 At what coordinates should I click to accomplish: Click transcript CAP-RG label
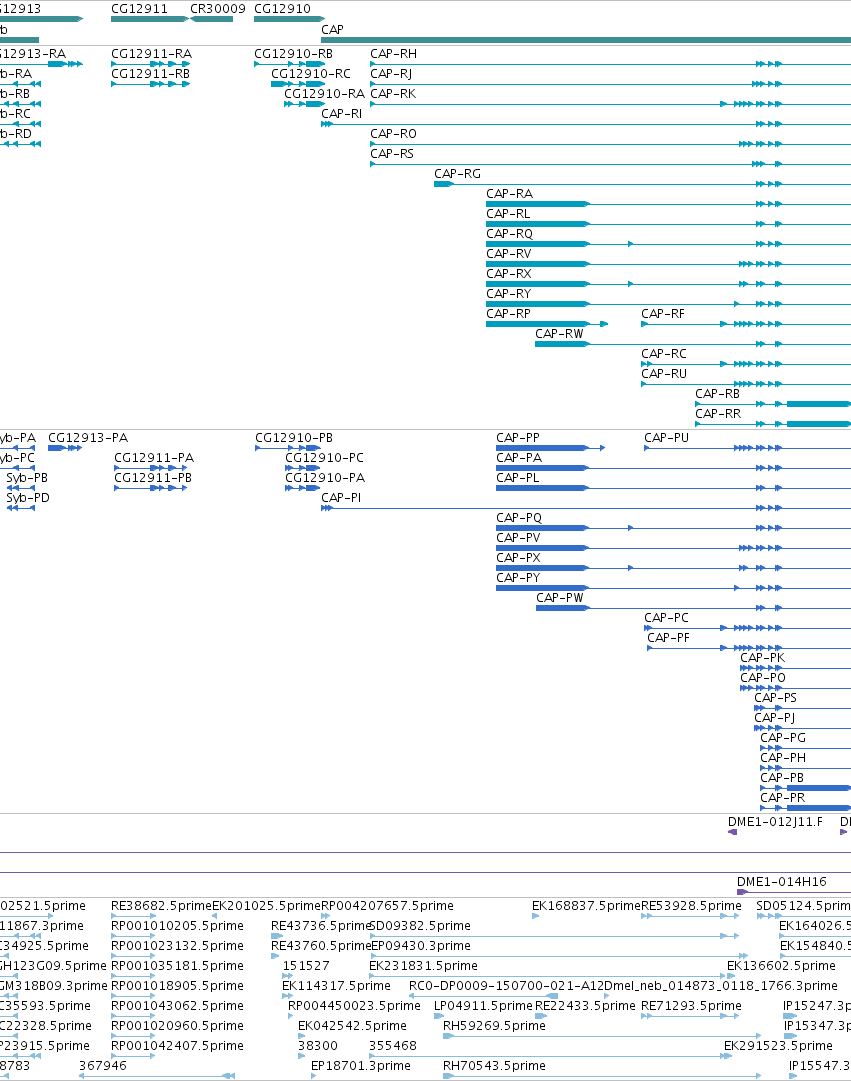pos(457,174)
